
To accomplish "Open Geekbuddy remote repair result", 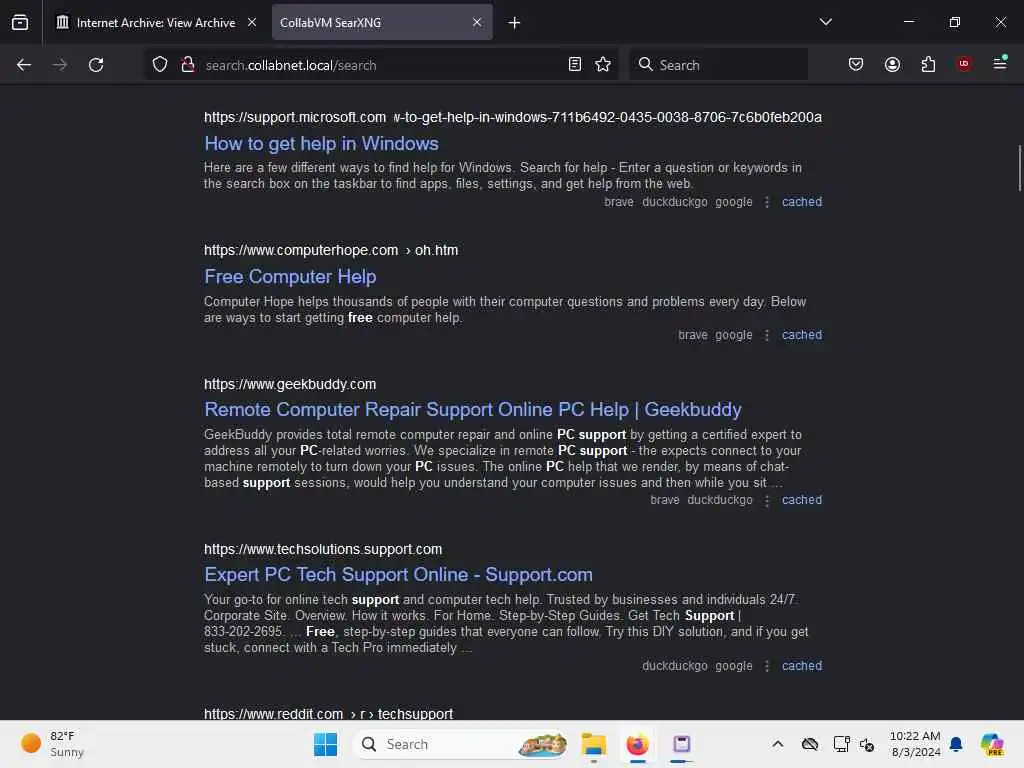I will pyautogui.click(x=473, y=409).
